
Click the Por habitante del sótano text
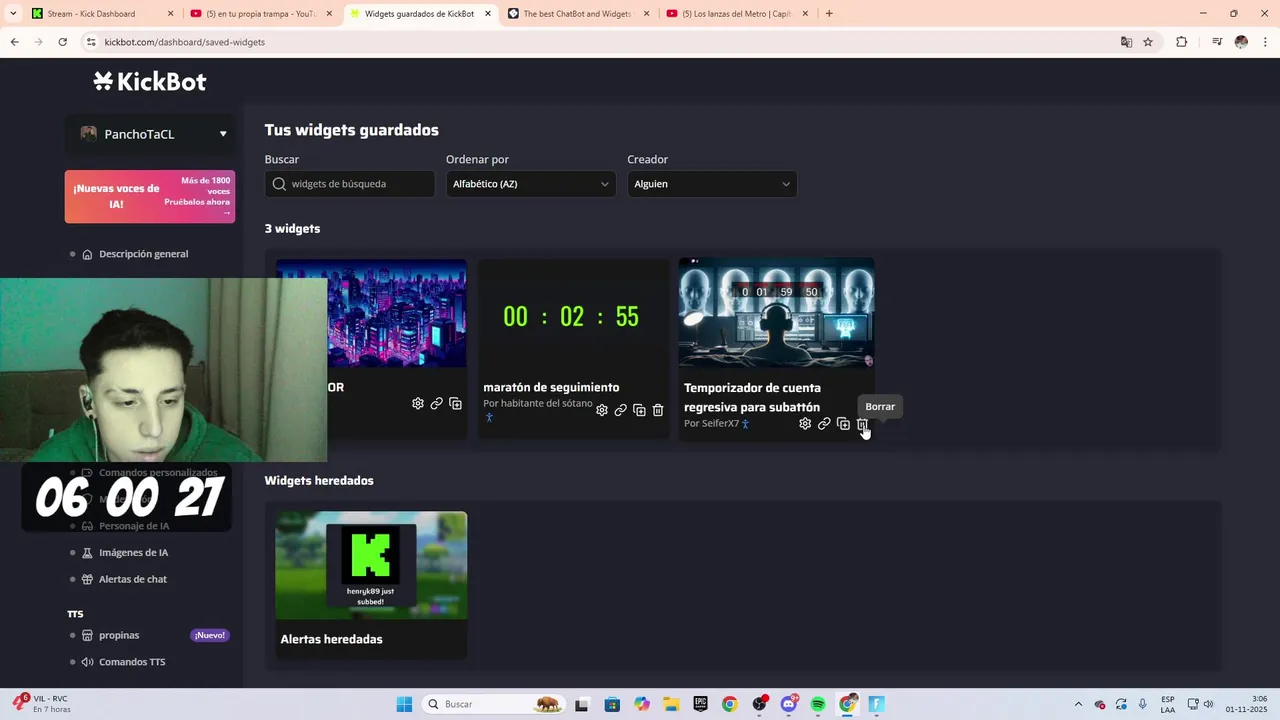coord(538,403)
